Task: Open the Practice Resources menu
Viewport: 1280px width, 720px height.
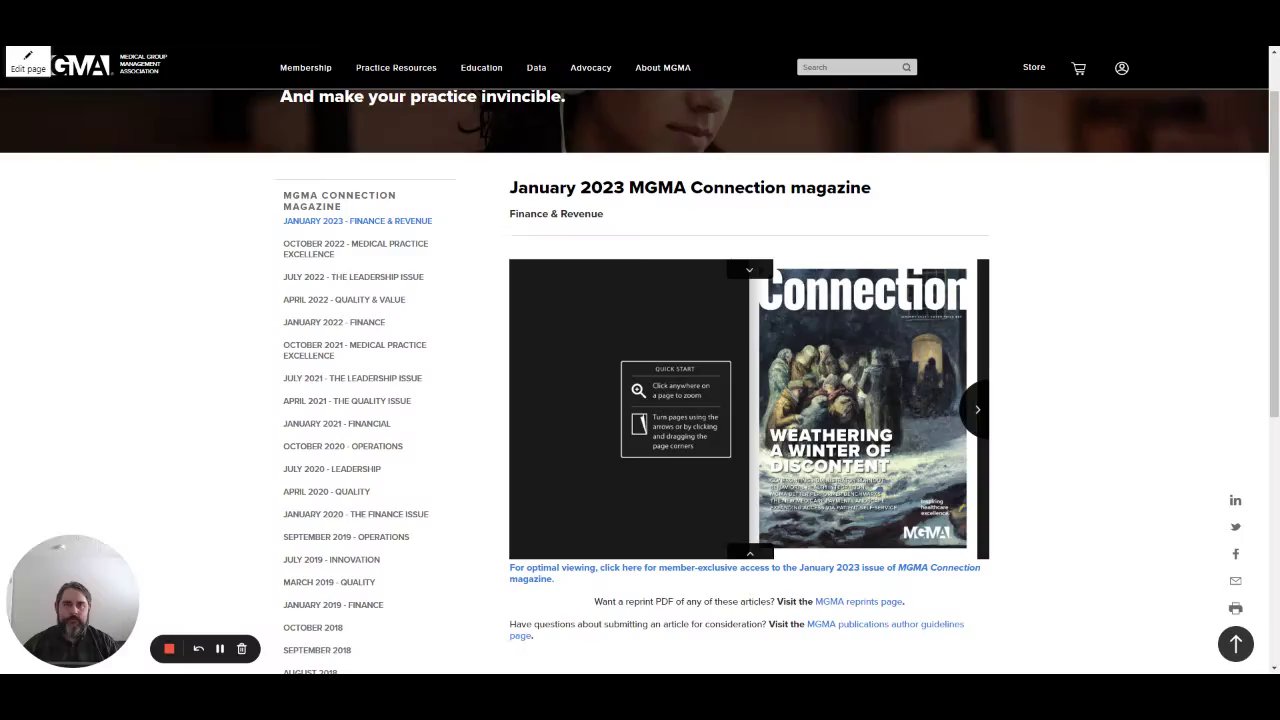Action: [x=396, y=68]
